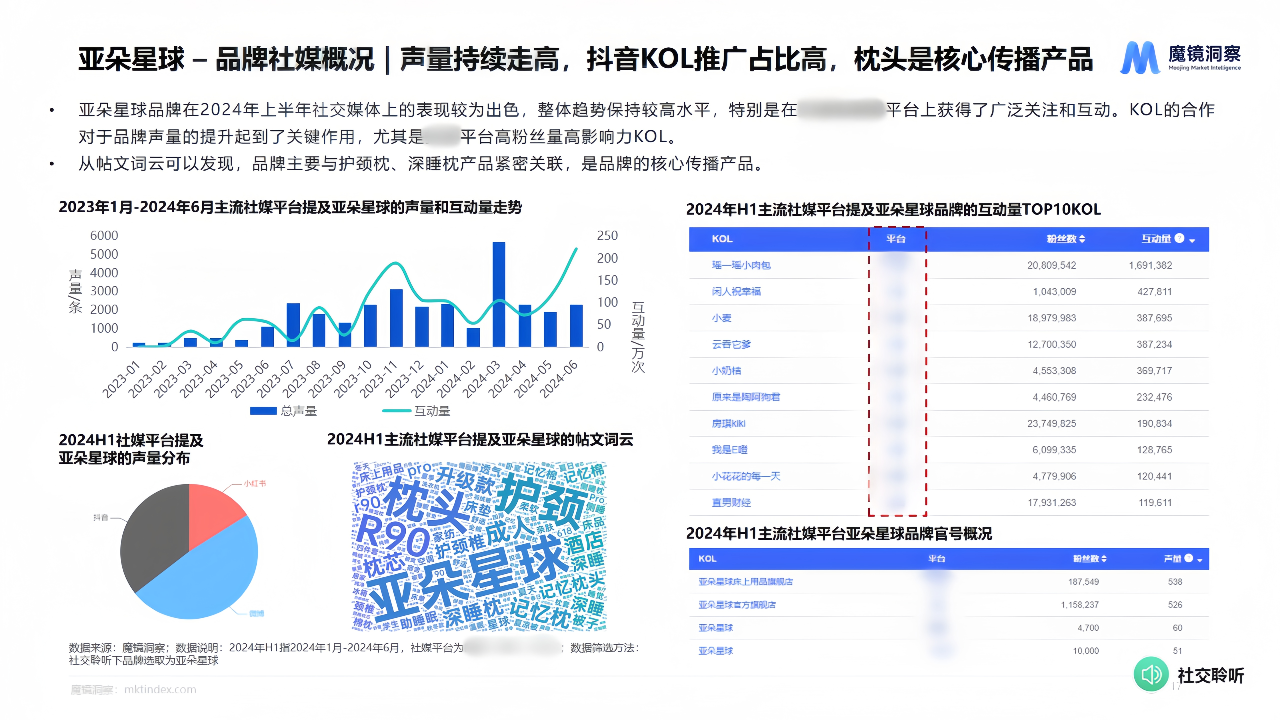Select interaction value 427,811

point(1154,292)
